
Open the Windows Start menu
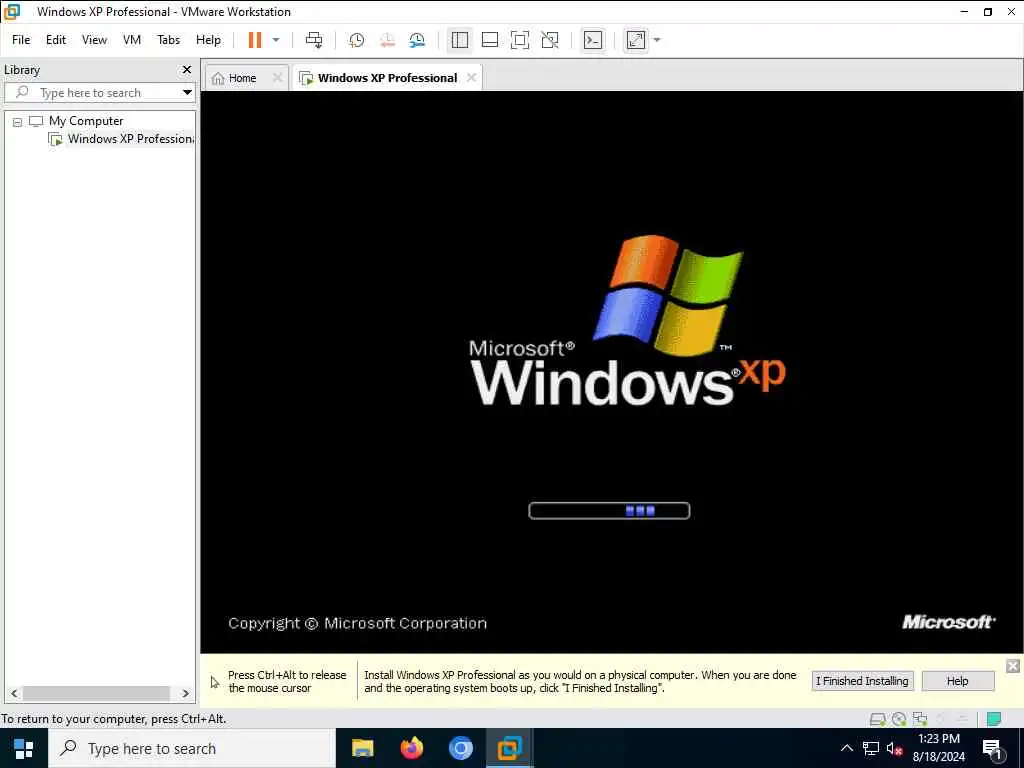coord(24,748)
